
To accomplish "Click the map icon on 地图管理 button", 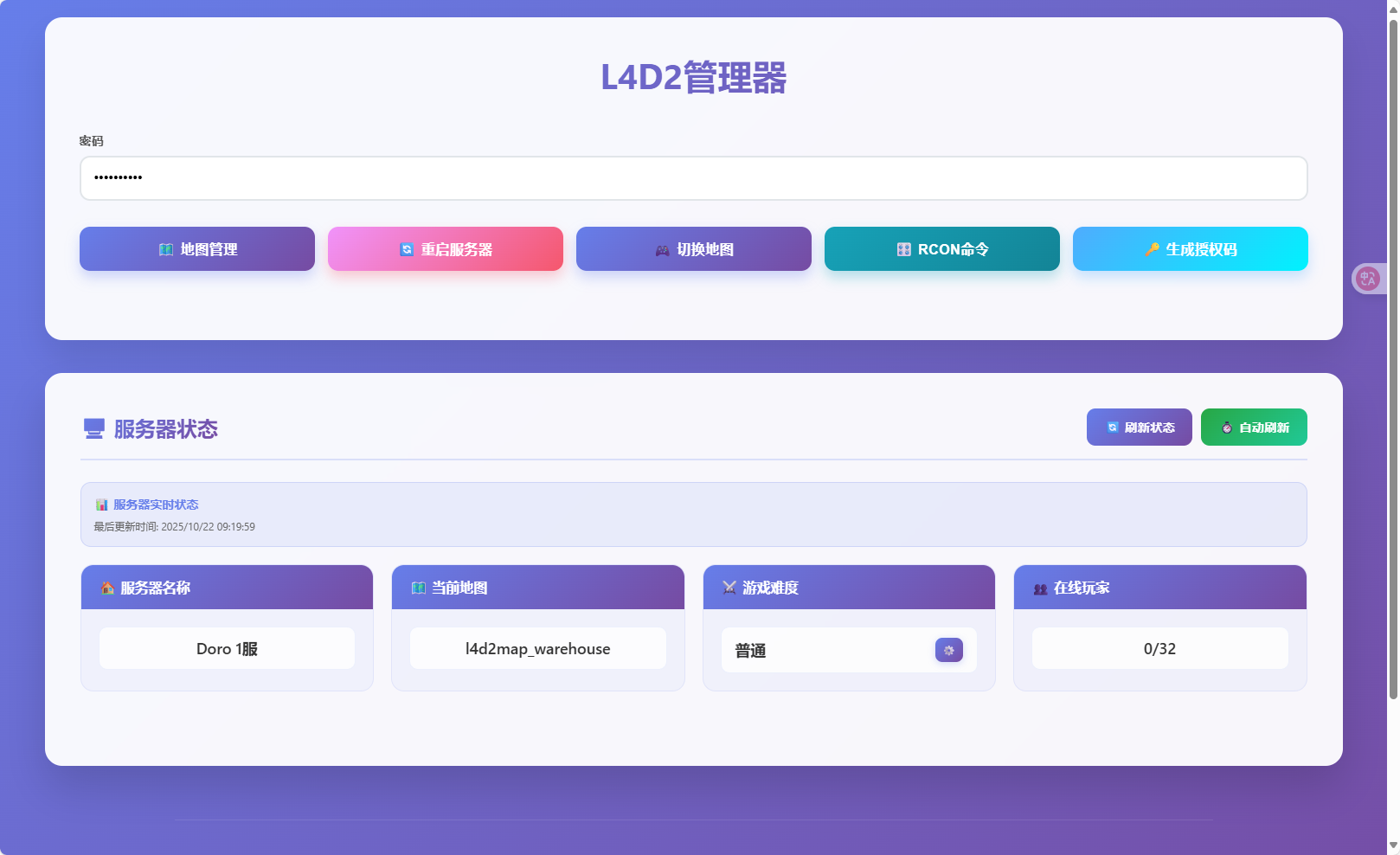I will coord(166,250).
